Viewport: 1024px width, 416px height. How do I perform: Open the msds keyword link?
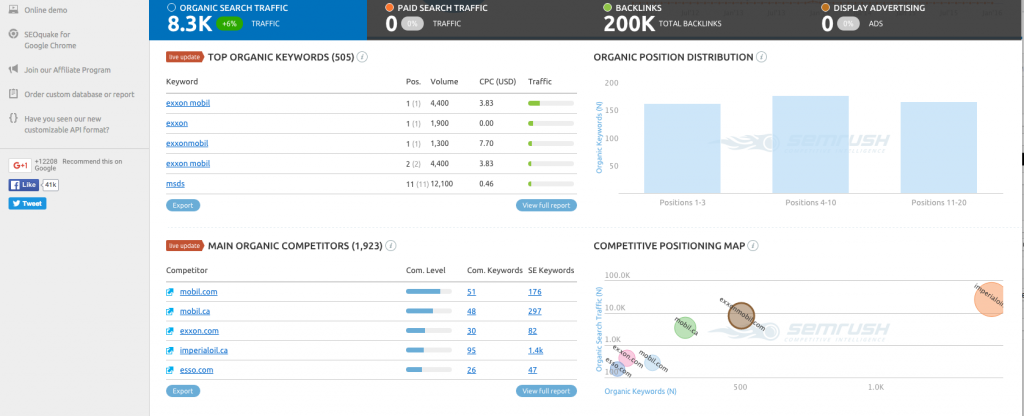pyautogui.click(x=175, y=184)
